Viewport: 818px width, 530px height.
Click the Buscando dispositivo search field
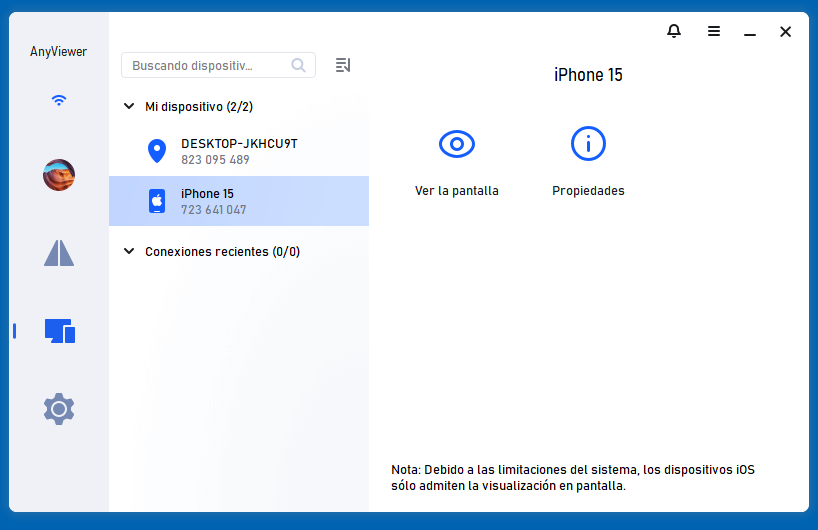[x=218, y=65]
